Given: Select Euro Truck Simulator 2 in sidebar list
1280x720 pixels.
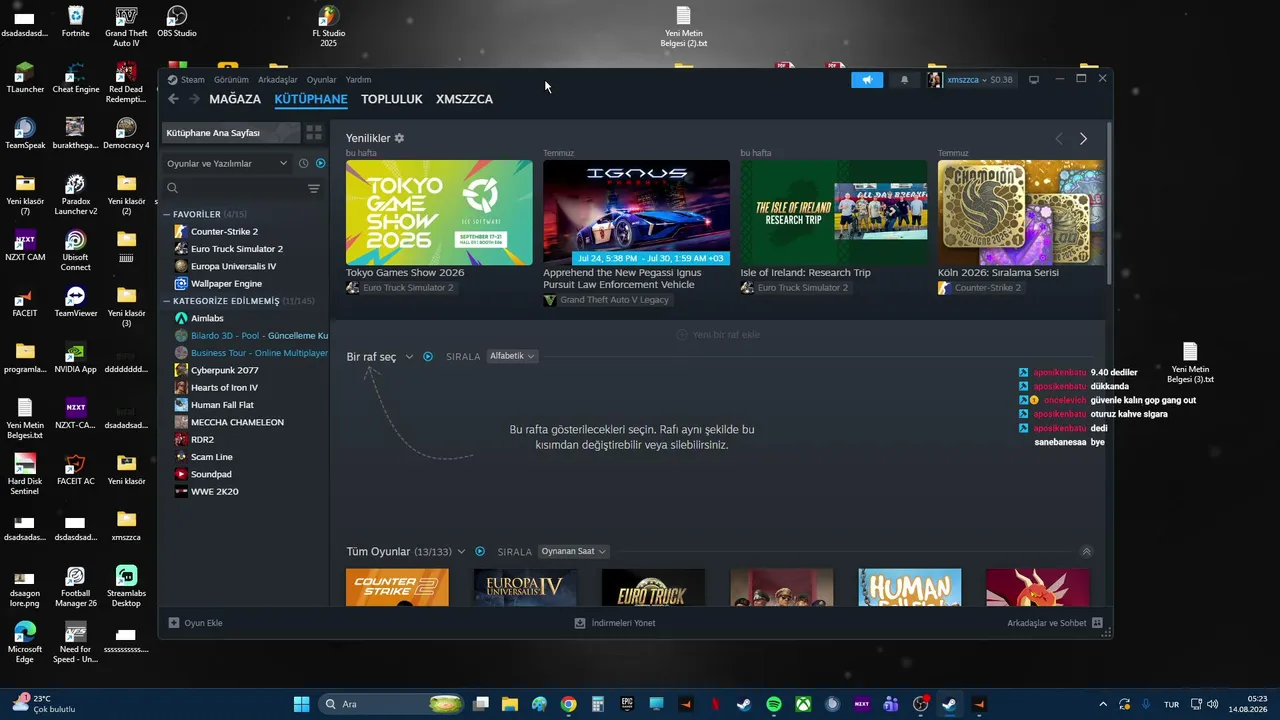Looking at the screenshot, I should point(237,249).
